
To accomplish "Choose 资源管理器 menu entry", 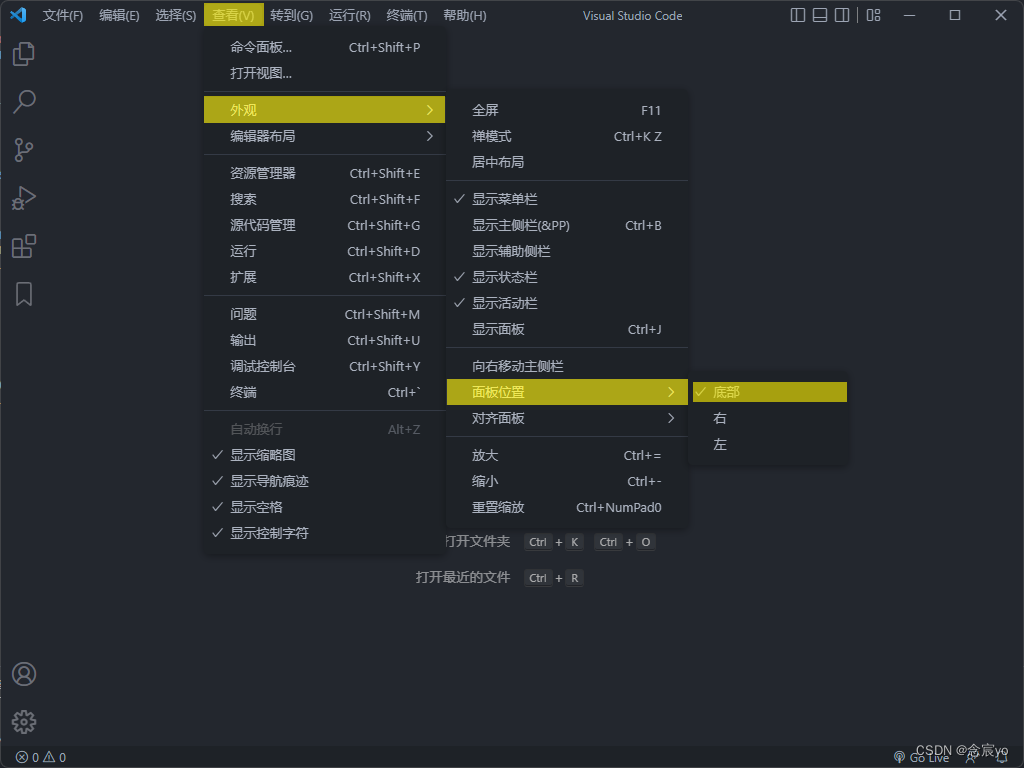I will point(325,173).
